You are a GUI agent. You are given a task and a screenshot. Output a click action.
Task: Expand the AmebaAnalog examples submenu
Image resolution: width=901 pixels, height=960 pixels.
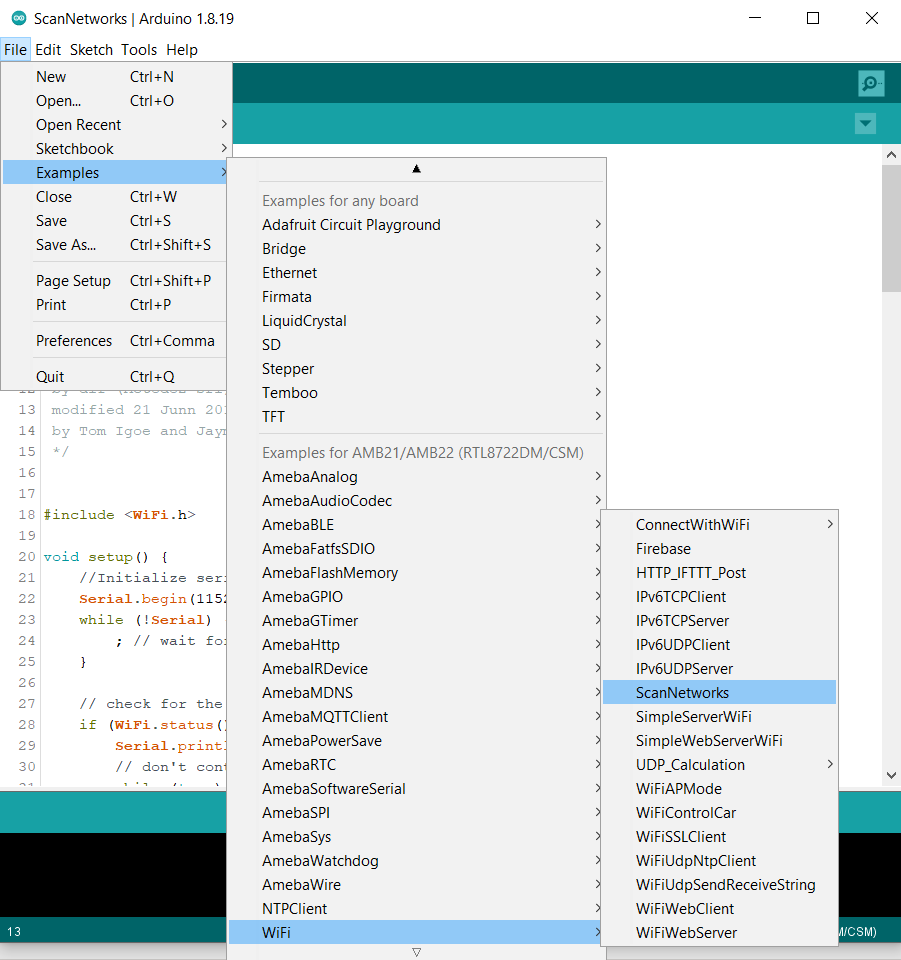pos(416,476)
